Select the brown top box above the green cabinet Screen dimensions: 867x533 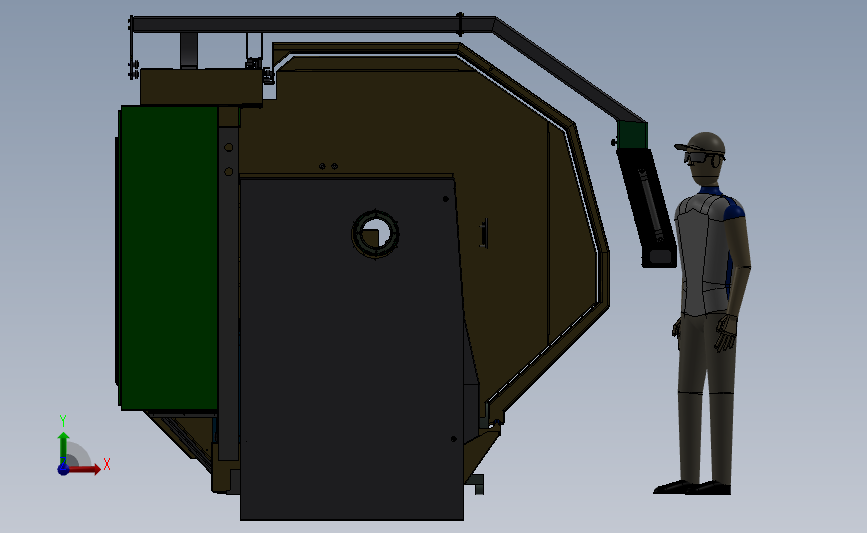(x=201, y=87)
